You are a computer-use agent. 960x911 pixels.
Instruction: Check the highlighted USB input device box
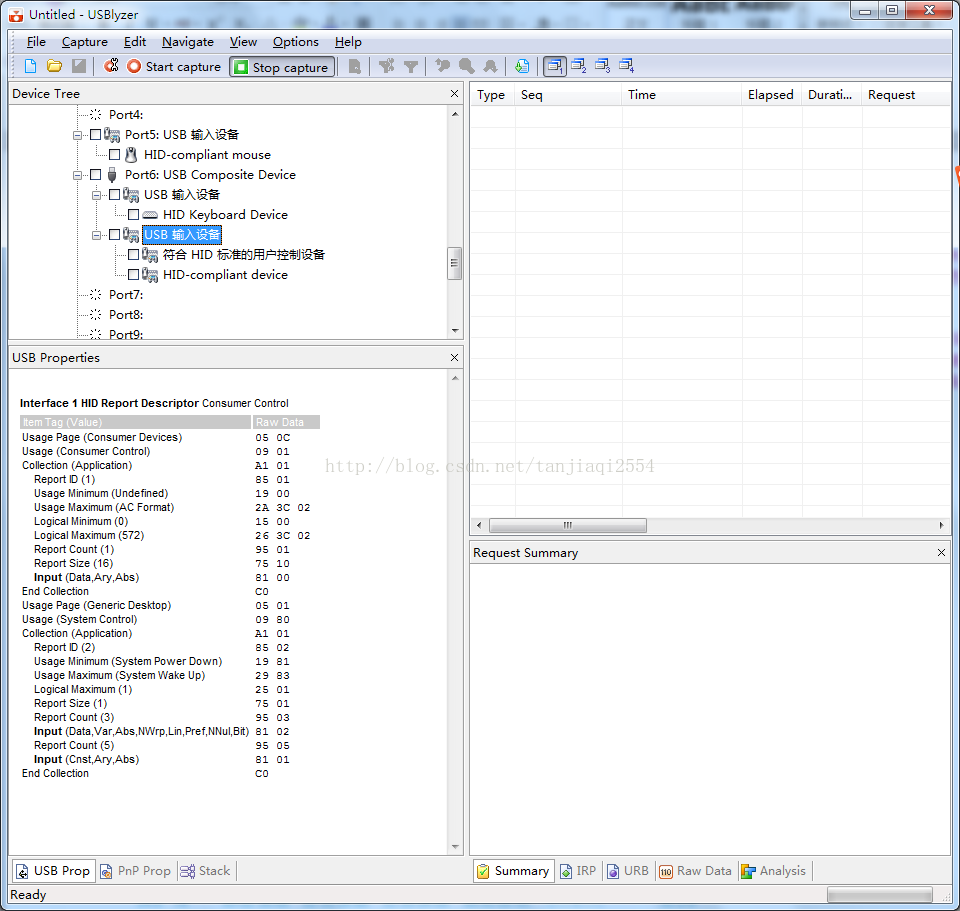point(114,234)
